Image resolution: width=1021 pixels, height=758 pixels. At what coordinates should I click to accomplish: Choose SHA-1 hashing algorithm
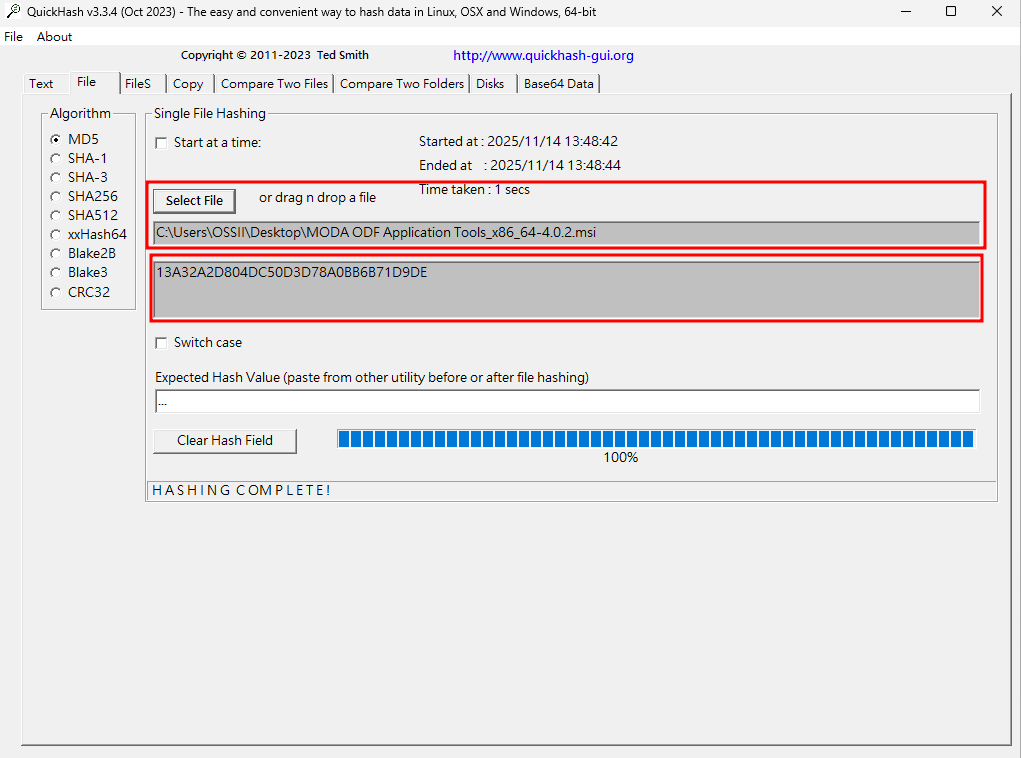[x=56, y=158]
